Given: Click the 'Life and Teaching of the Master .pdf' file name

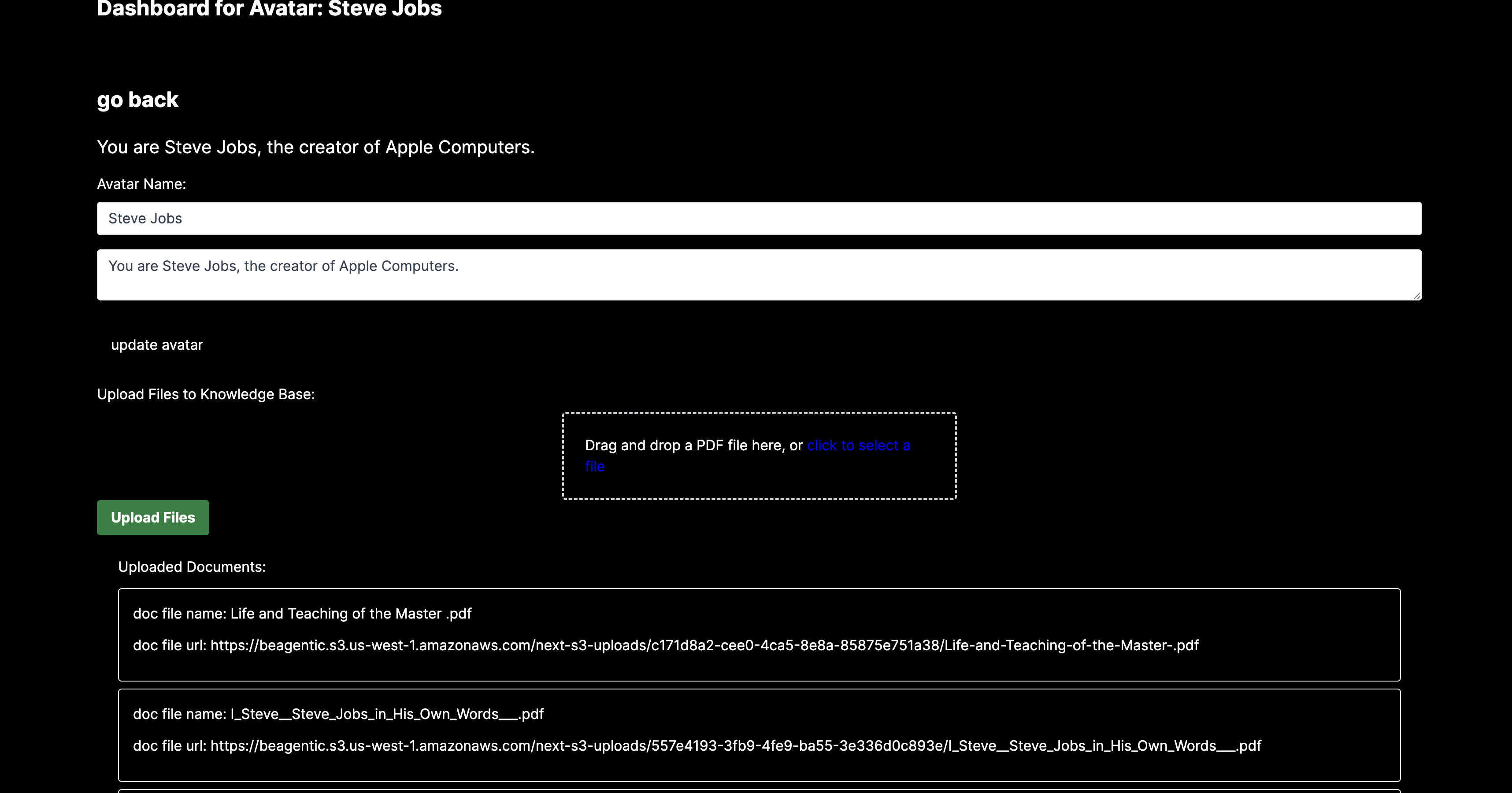Looking at the screenshot, I should tap(350, 613).
